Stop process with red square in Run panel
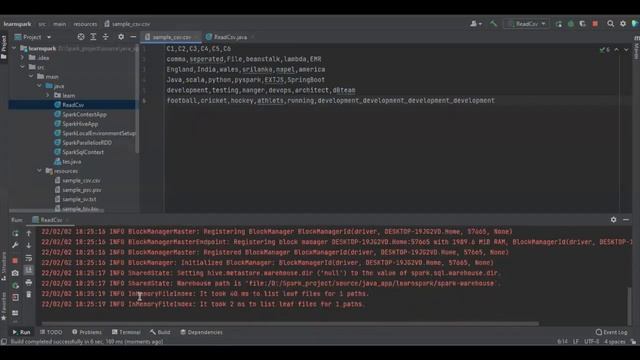Screen dimensions: 640x360 tap(15, 260)
